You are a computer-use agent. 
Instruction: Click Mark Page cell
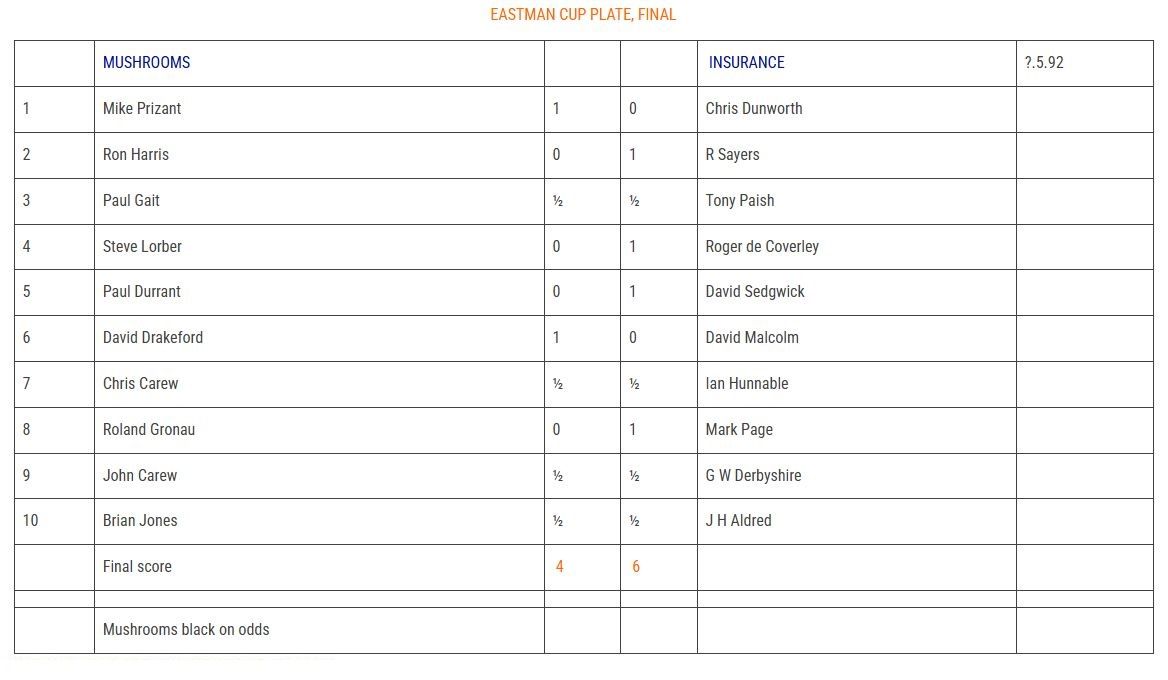click(857, 430)
